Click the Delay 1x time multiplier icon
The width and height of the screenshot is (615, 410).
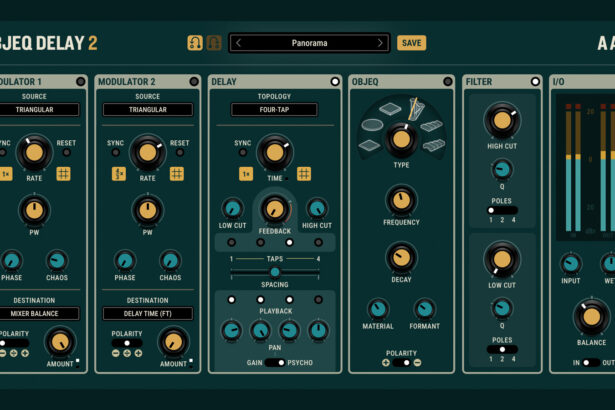[246, 173]
